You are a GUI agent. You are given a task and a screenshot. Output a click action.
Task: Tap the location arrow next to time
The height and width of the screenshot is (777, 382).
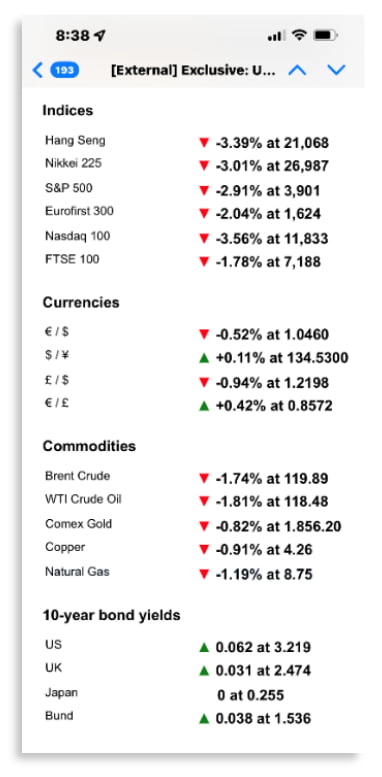(x=100, y=36)
